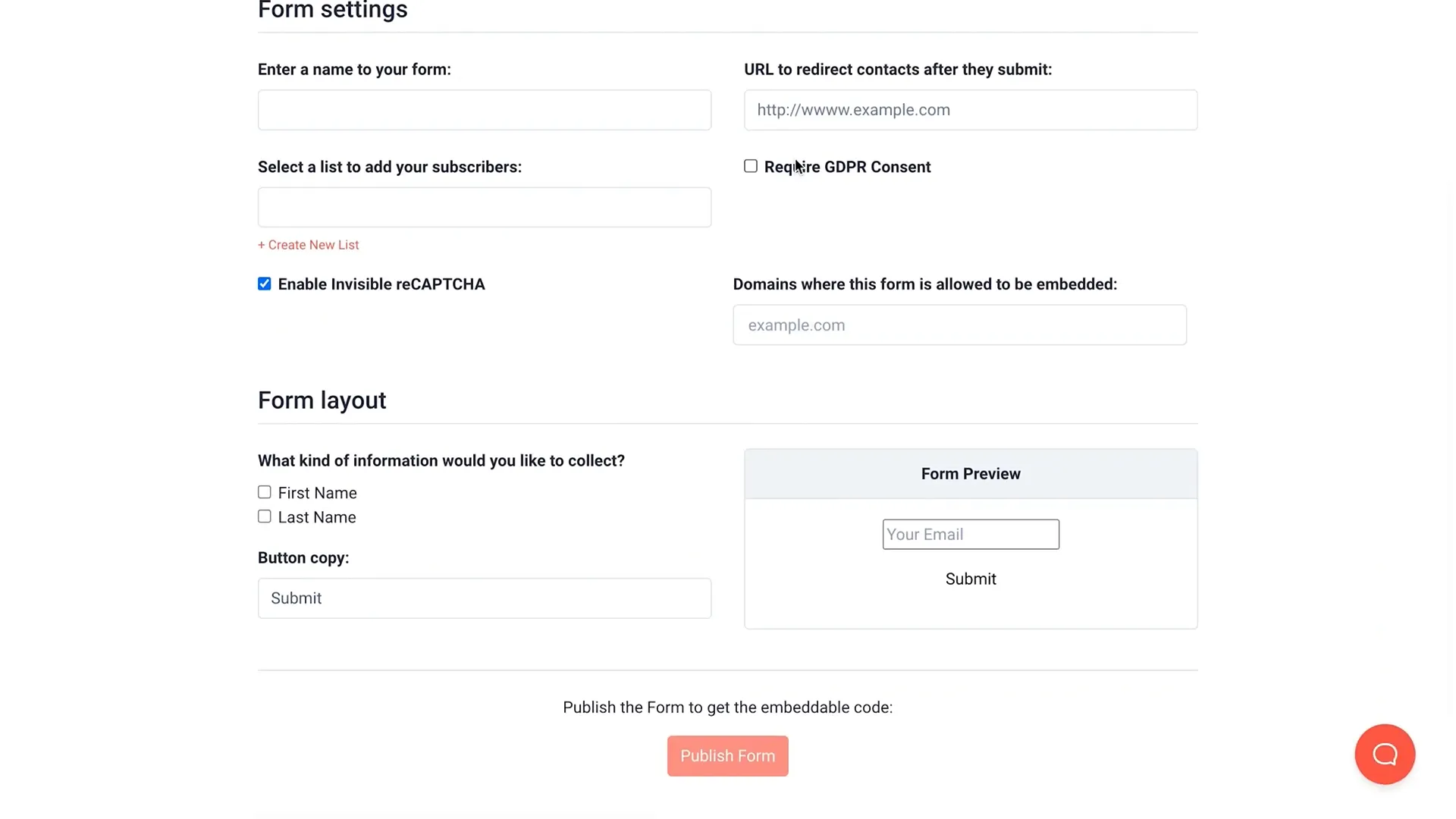The width and height of the screenshot is (1456, 819).
Task: Open the chat support bubble icon
Action: coord(1385,754)
